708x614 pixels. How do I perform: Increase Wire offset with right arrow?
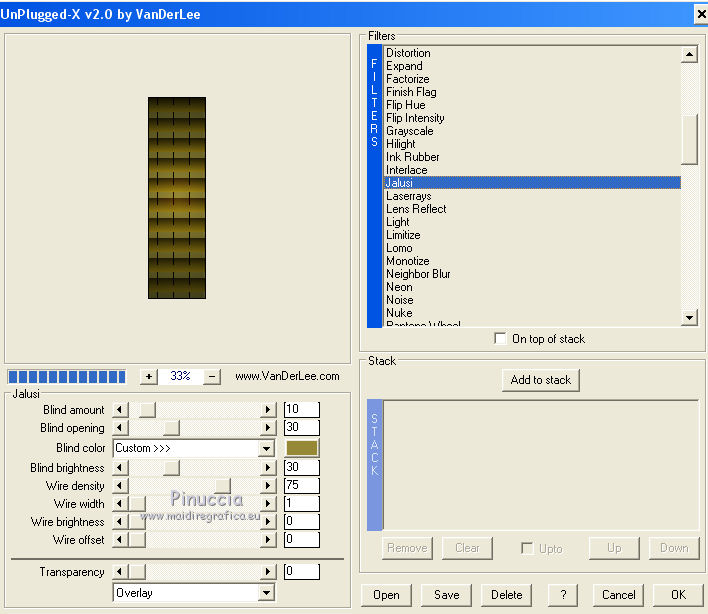[268, 540]
